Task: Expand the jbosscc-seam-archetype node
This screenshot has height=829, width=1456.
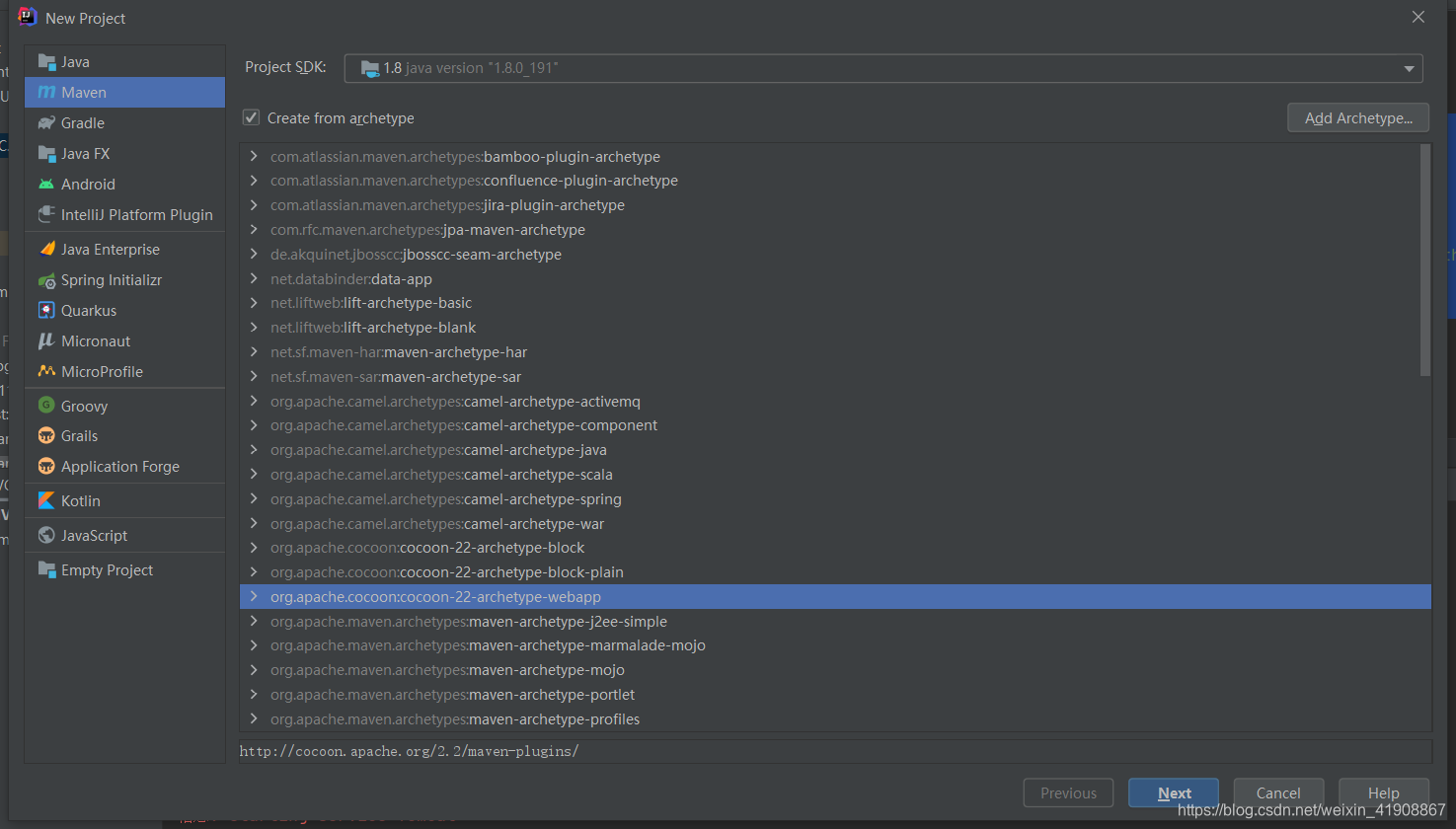Action: pyautogui.click(x=254, y=254)
